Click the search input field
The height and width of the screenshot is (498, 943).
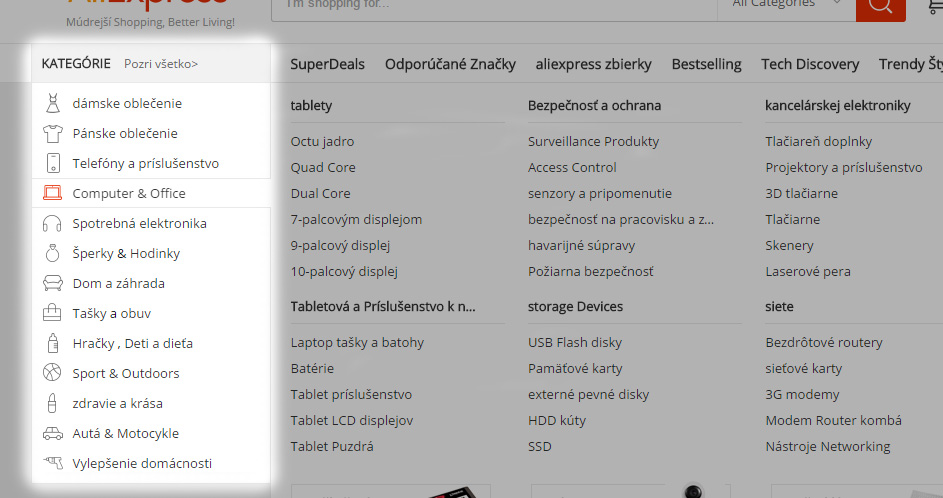[494, 6]
